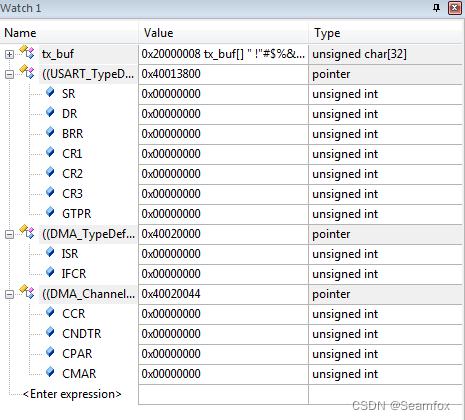465x420 pixels.
Task: Sort by the Name column header
Action: [69, 33]
